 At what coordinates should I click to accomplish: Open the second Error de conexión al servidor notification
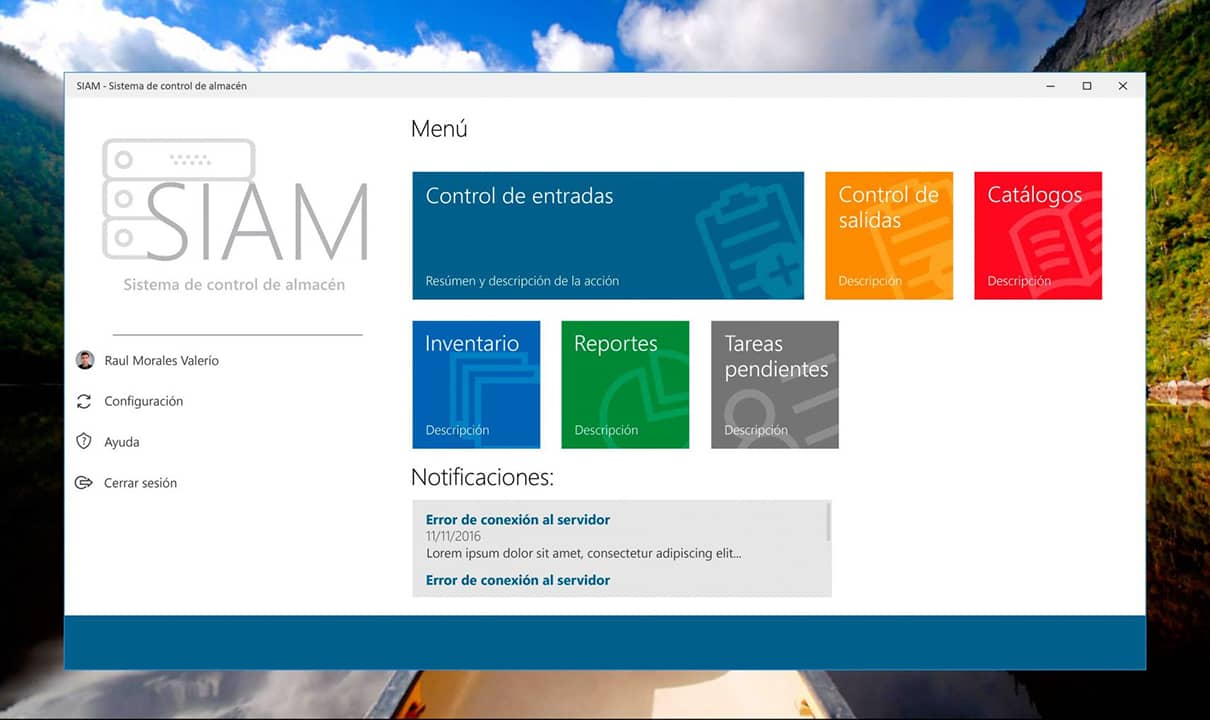pos(518,580)
